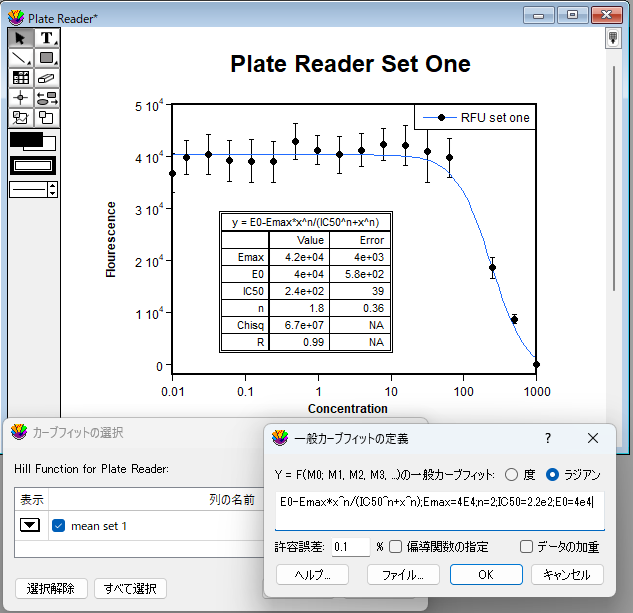Choose the line drawing tool
This screenshot has height=613, width=633.
click(20, 58)
